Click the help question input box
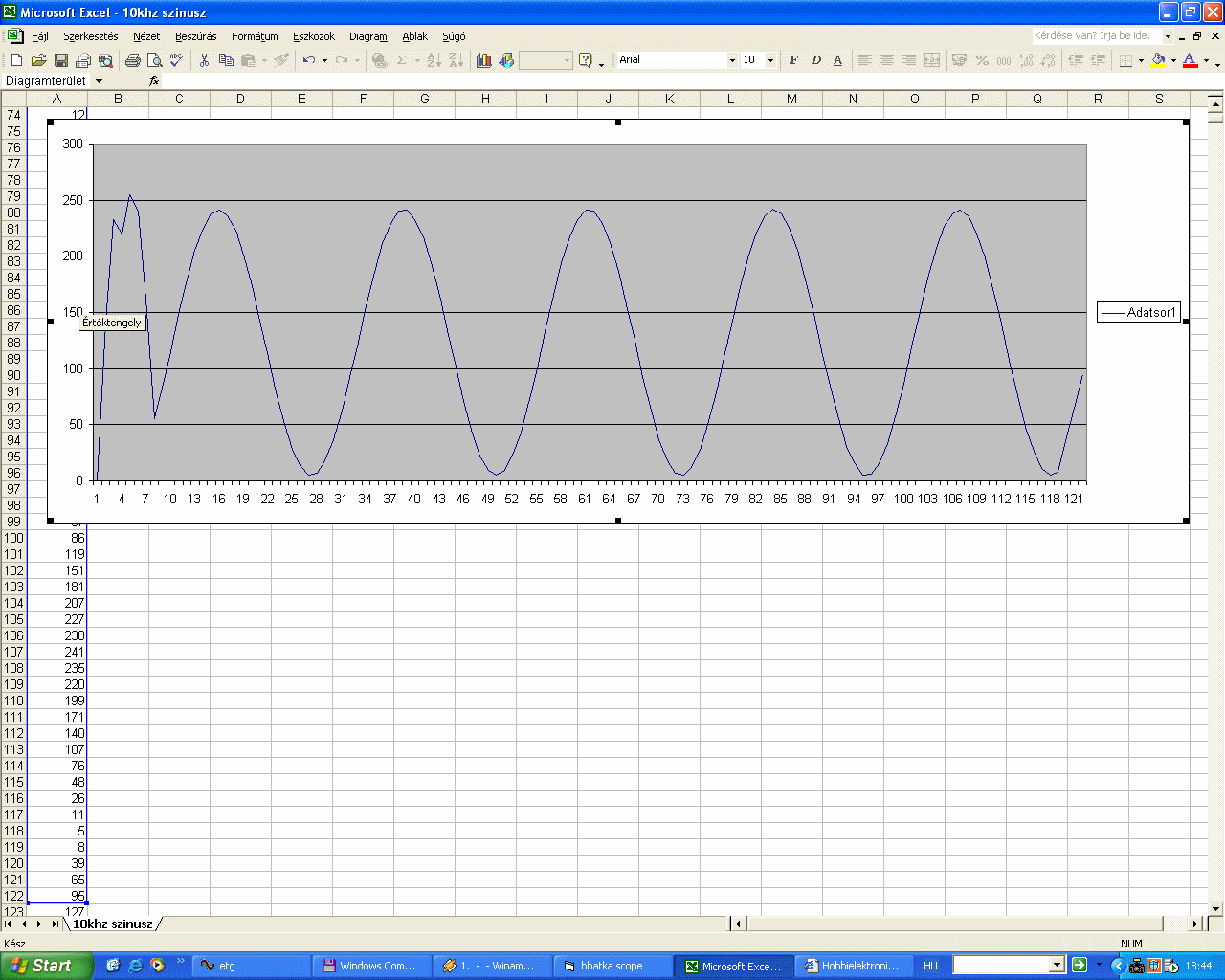 (1097, 36)
